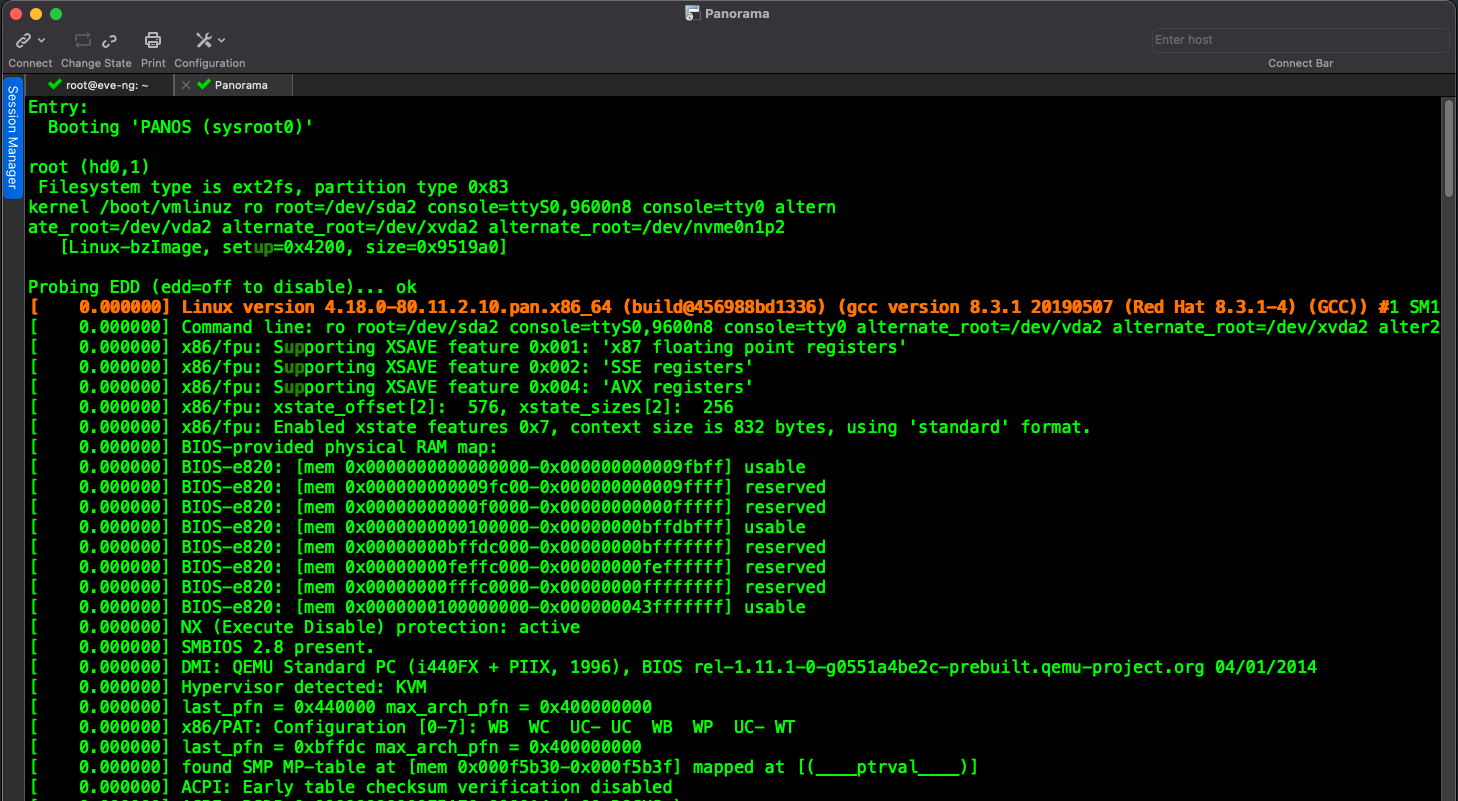Click the 'xstate_offset[2]: 576' line
This screenshot has height=801, width=1458.
click(x=381, y=407)
